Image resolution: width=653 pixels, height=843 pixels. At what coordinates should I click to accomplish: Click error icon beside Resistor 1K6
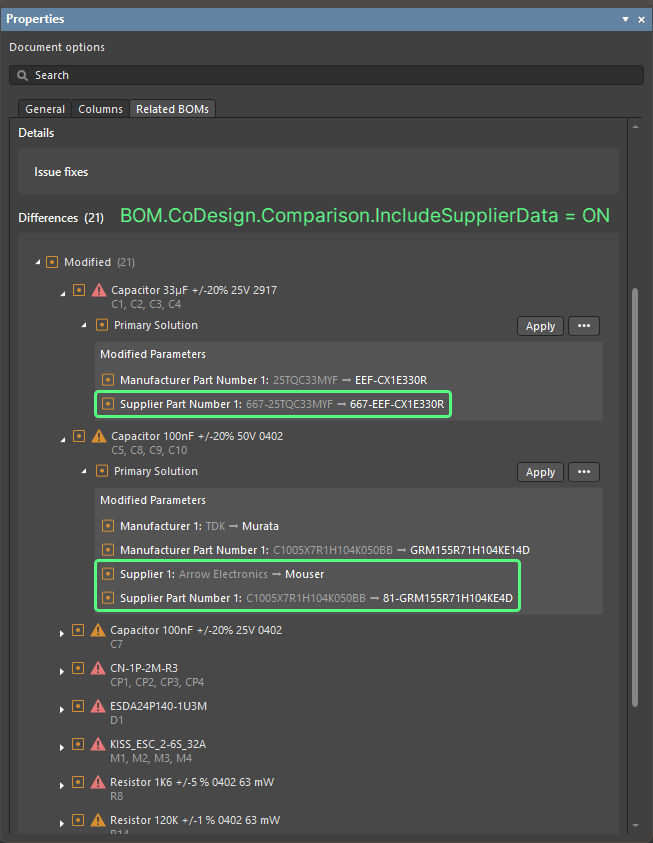(98, 782)
